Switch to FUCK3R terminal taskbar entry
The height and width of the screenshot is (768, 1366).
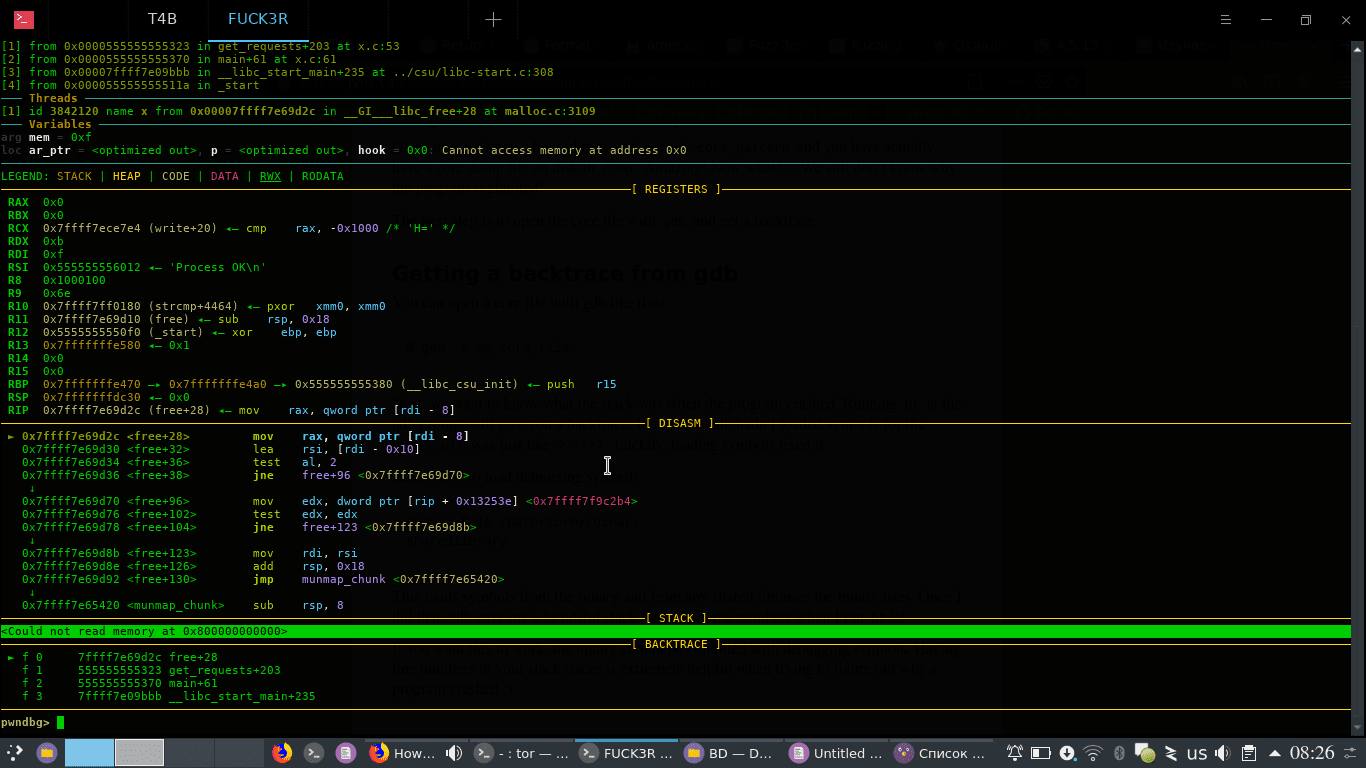[x=627, y=753]
